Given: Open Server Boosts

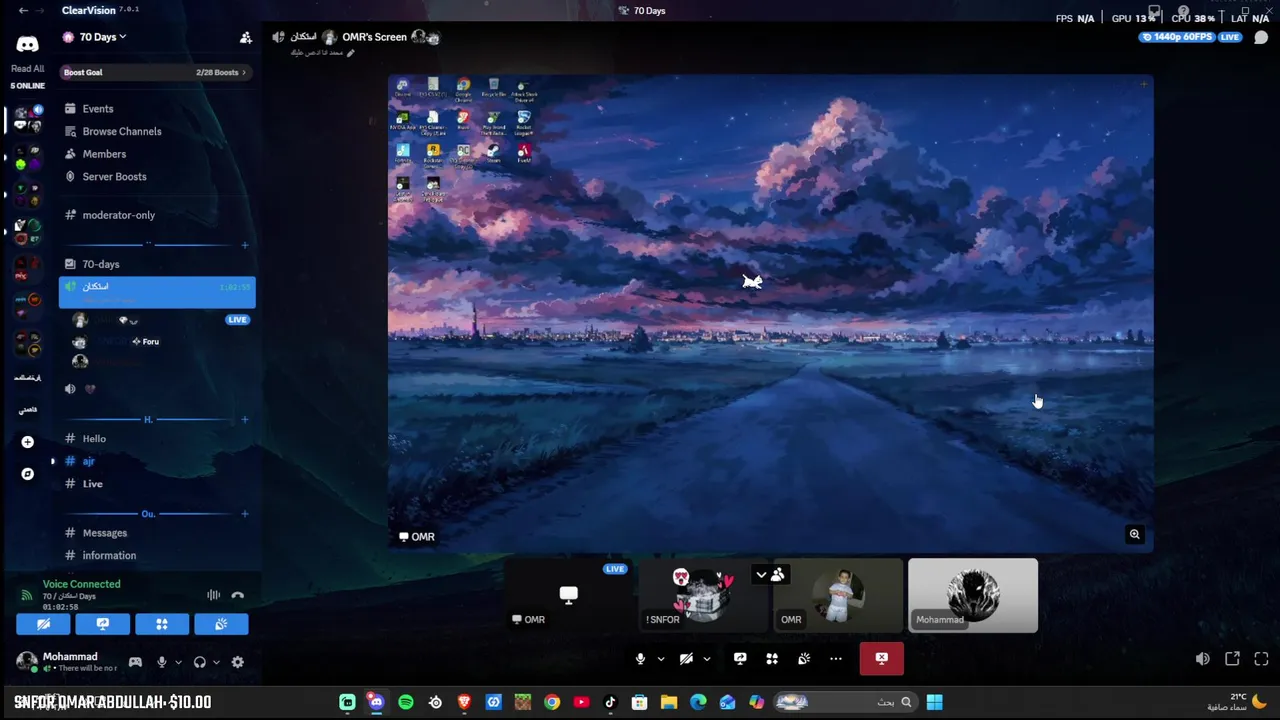Looking at the screenshot, I should click(114, 177).
